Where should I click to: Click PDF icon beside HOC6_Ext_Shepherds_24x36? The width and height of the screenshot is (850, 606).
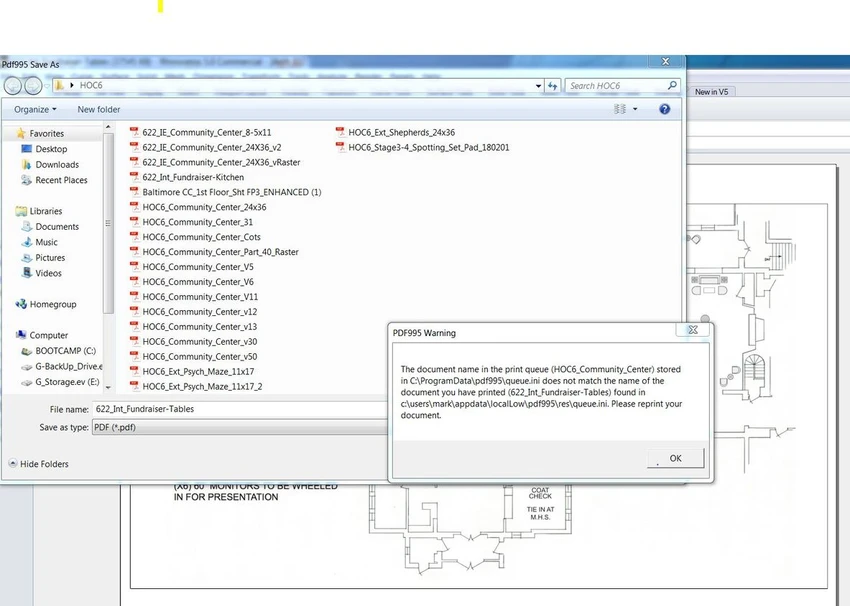[340, 132]
